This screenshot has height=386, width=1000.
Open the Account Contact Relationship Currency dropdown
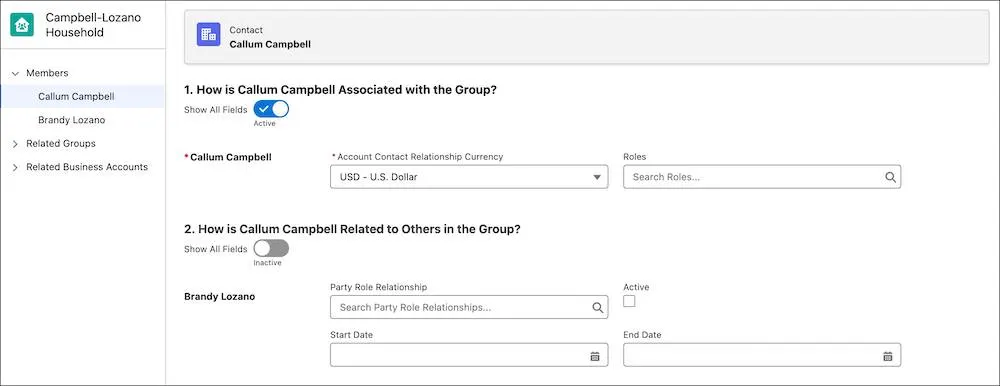pyautogui.click(x=469, y=177)
